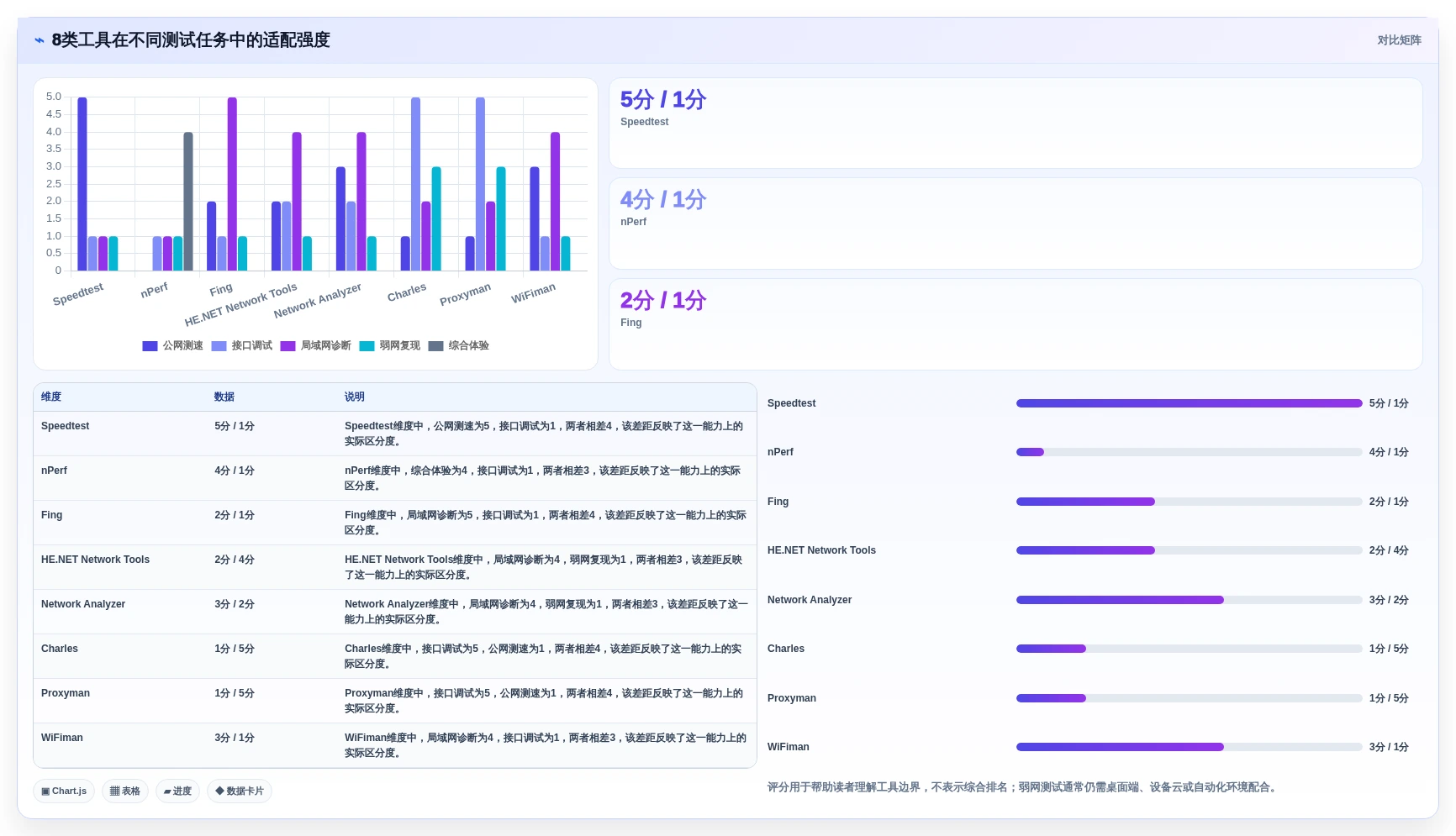Click the Charles 1分 / 5分 table cell
This screenshot has height=836, width=1456.
point(235,649)
